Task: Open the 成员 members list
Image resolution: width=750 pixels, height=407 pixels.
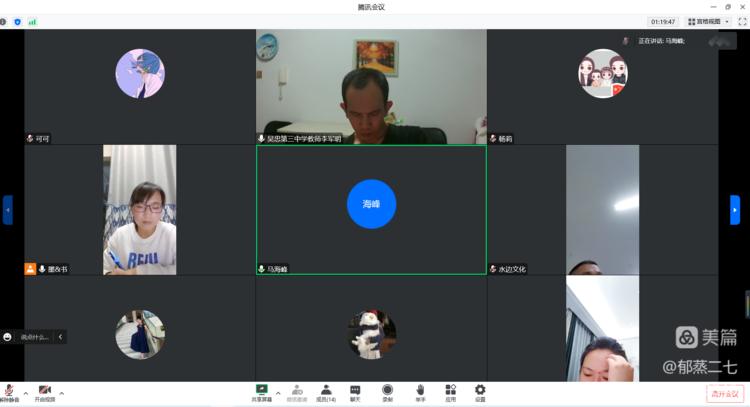Action: pos(326,391)
